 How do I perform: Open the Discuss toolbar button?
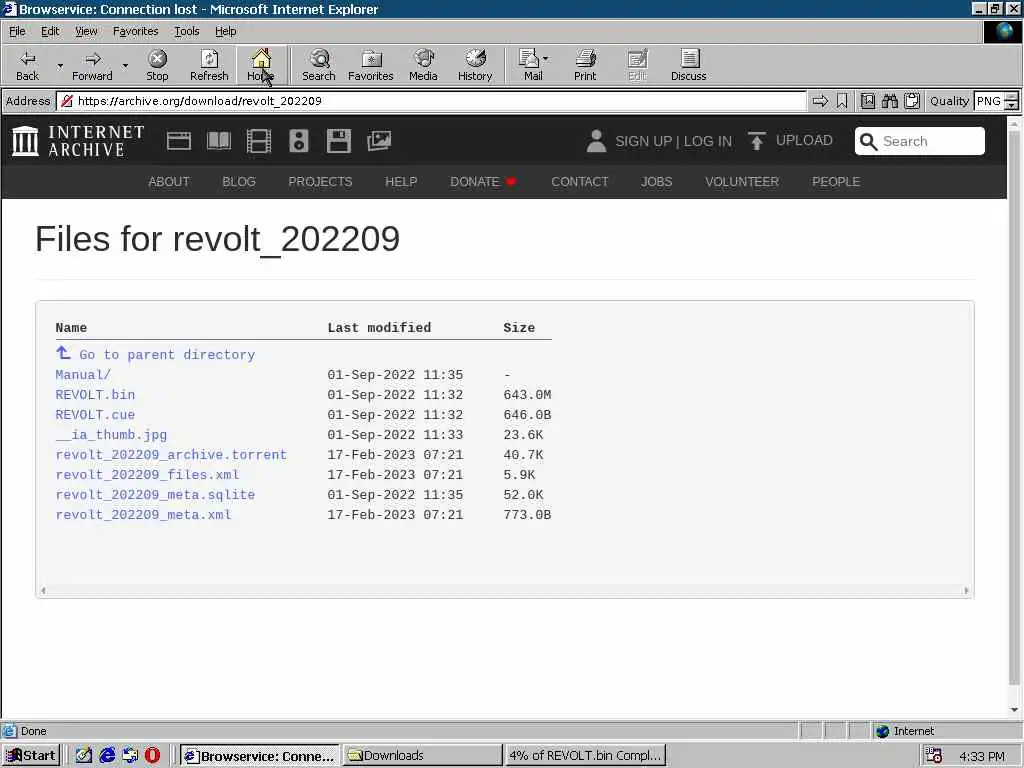click(x=688, y=65)
